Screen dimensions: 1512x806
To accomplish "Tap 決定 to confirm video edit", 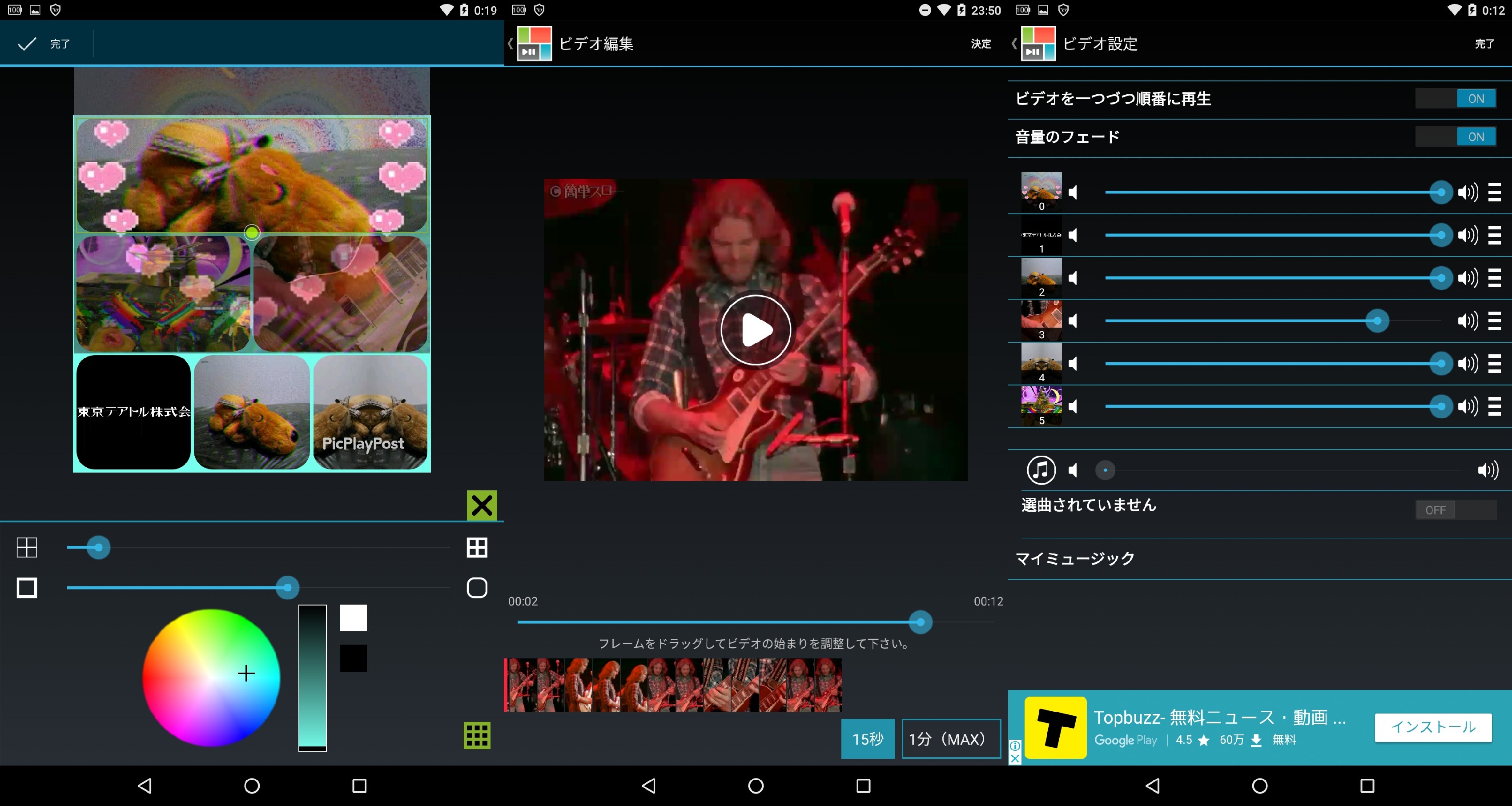I will point(980,44).
